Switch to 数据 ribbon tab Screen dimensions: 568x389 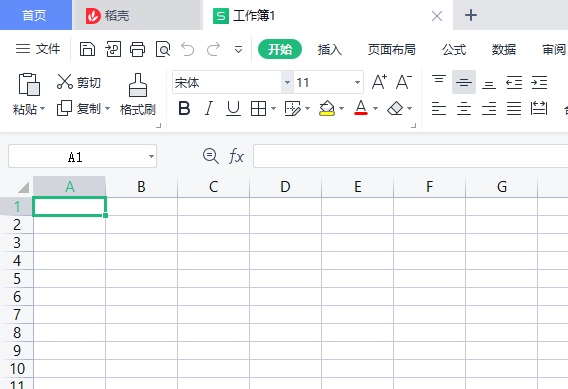(504, 49)
